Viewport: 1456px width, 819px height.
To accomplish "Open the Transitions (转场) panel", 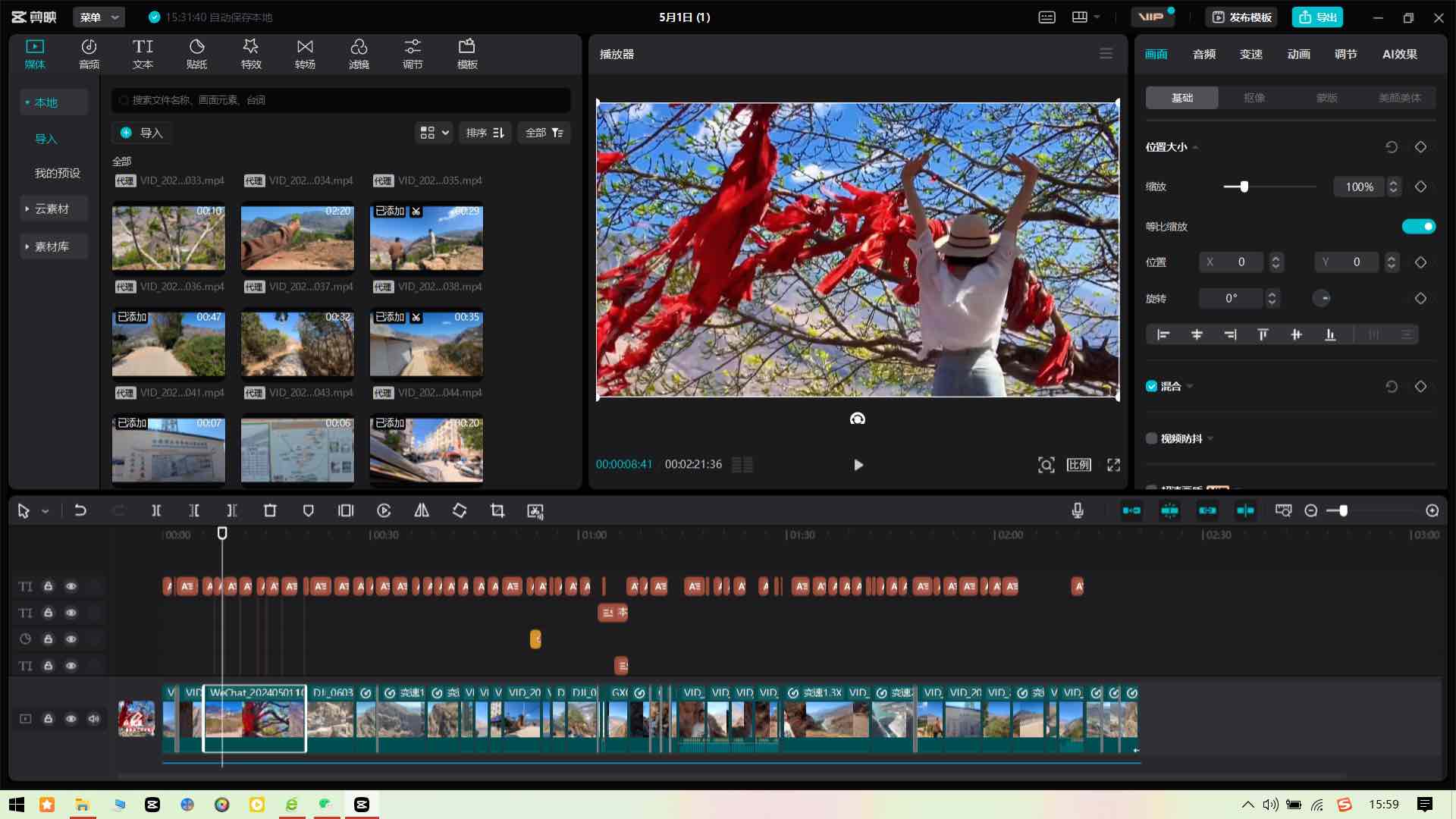I will pos(305,54).
